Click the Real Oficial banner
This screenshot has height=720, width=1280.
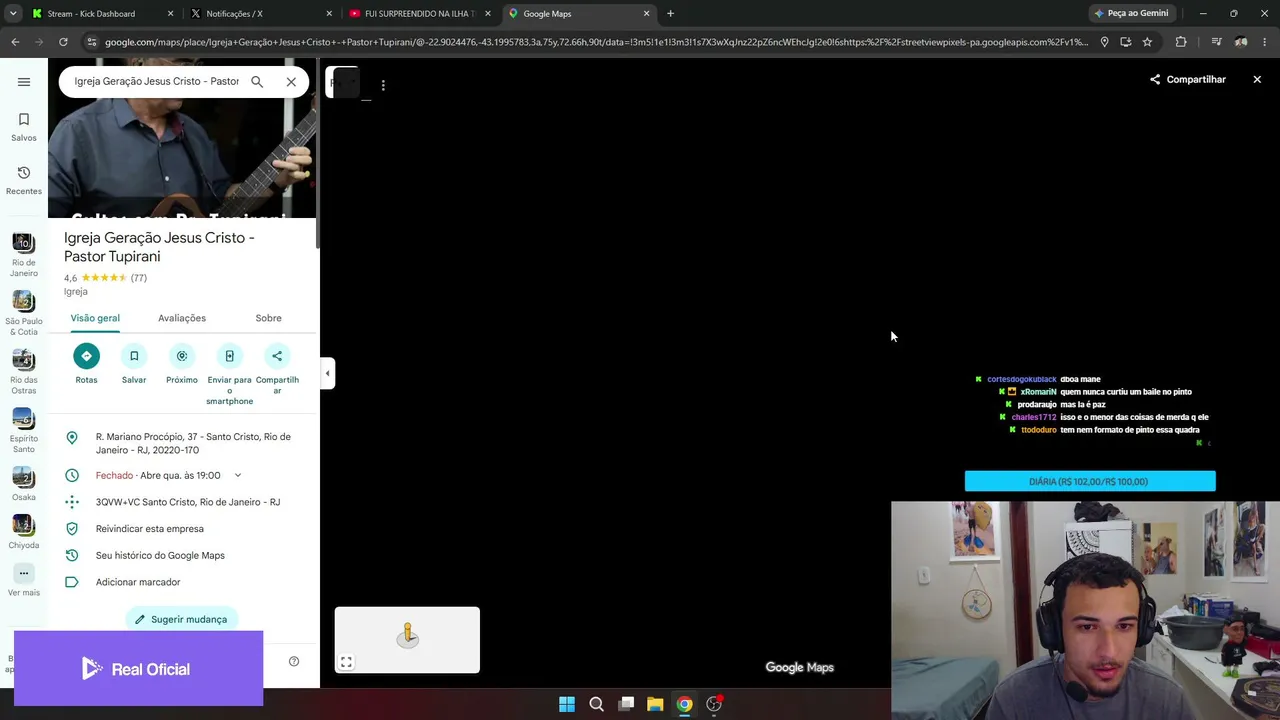point(138,668)
